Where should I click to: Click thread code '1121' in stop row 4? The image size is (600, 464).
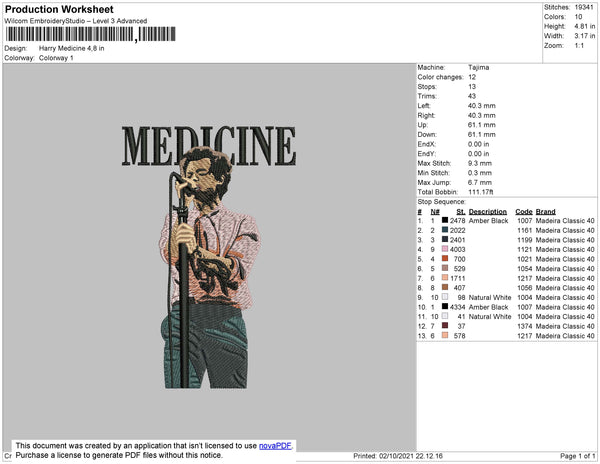[x=525, y=249]
